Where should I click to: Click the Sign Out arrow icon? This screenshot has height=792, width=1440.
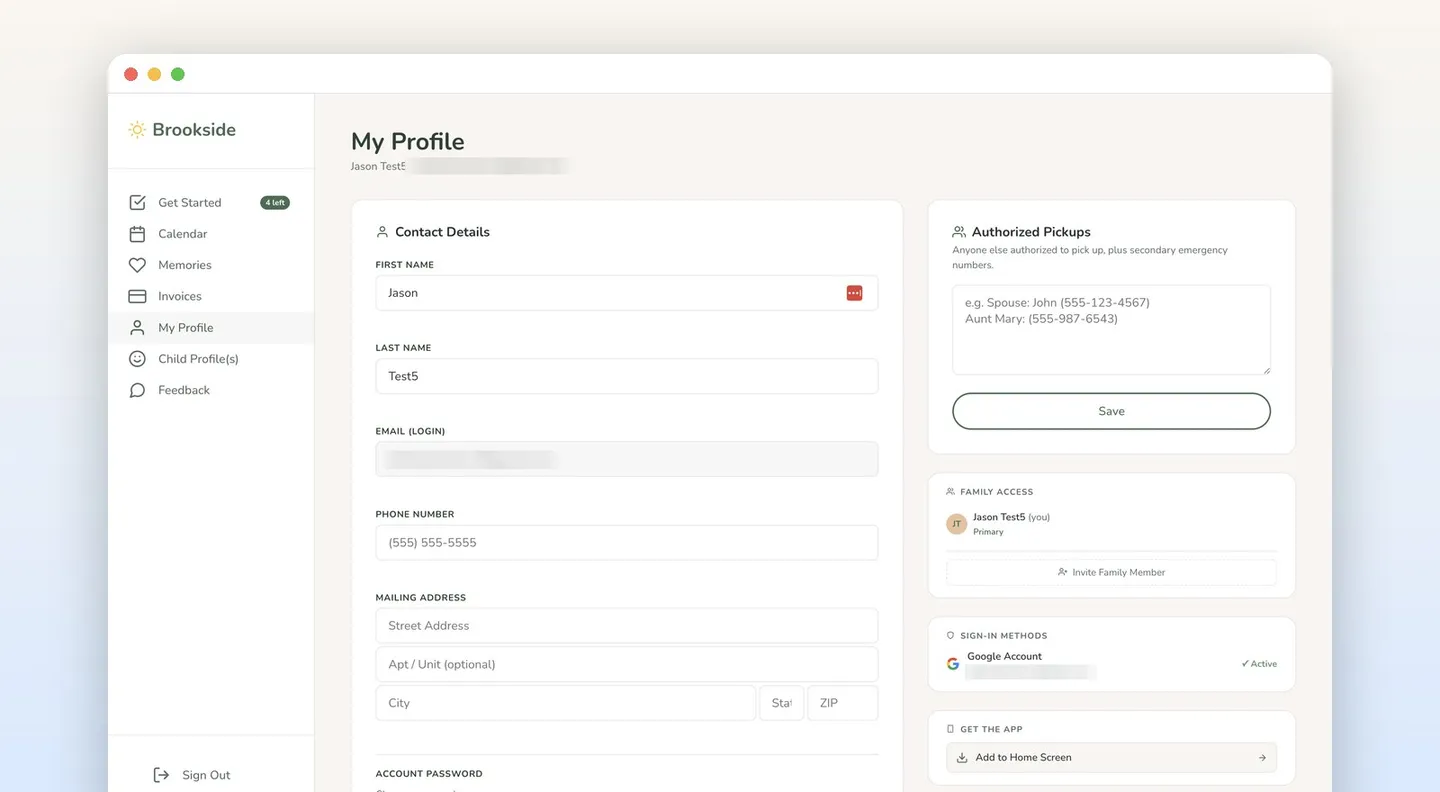tap(161, 775)
